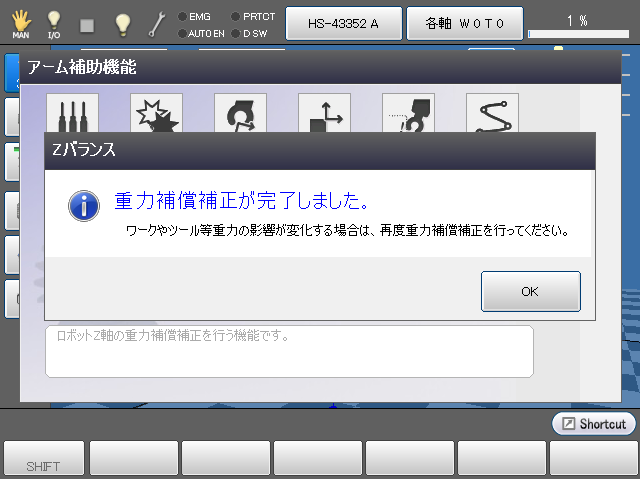Open the HS-43352 A robot type button
The height and width of the screenshot is (479, 640).
pos(343,22)
